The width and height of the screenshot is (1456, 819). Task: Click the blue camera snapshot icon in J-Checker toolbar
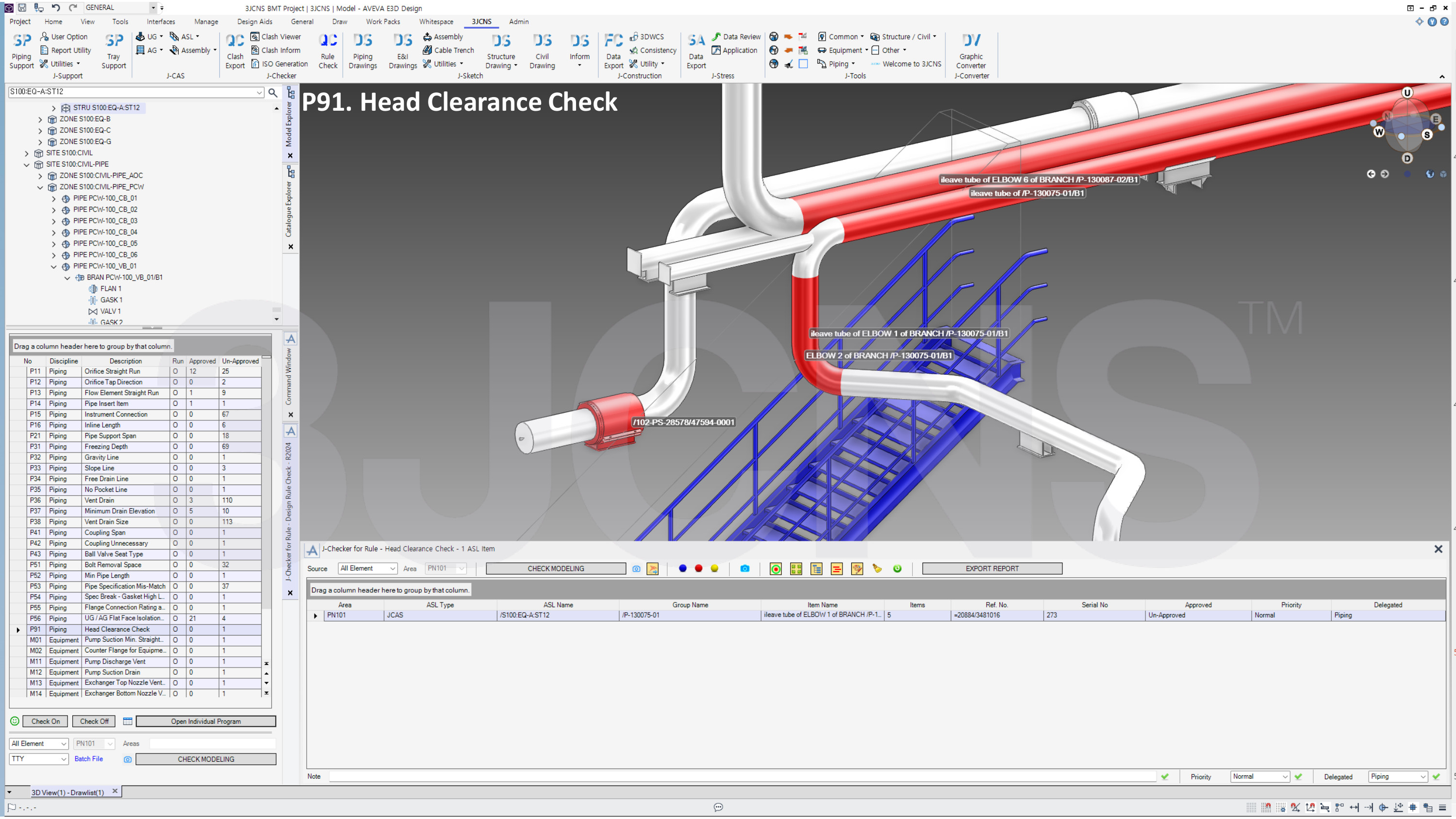(745, 568)
